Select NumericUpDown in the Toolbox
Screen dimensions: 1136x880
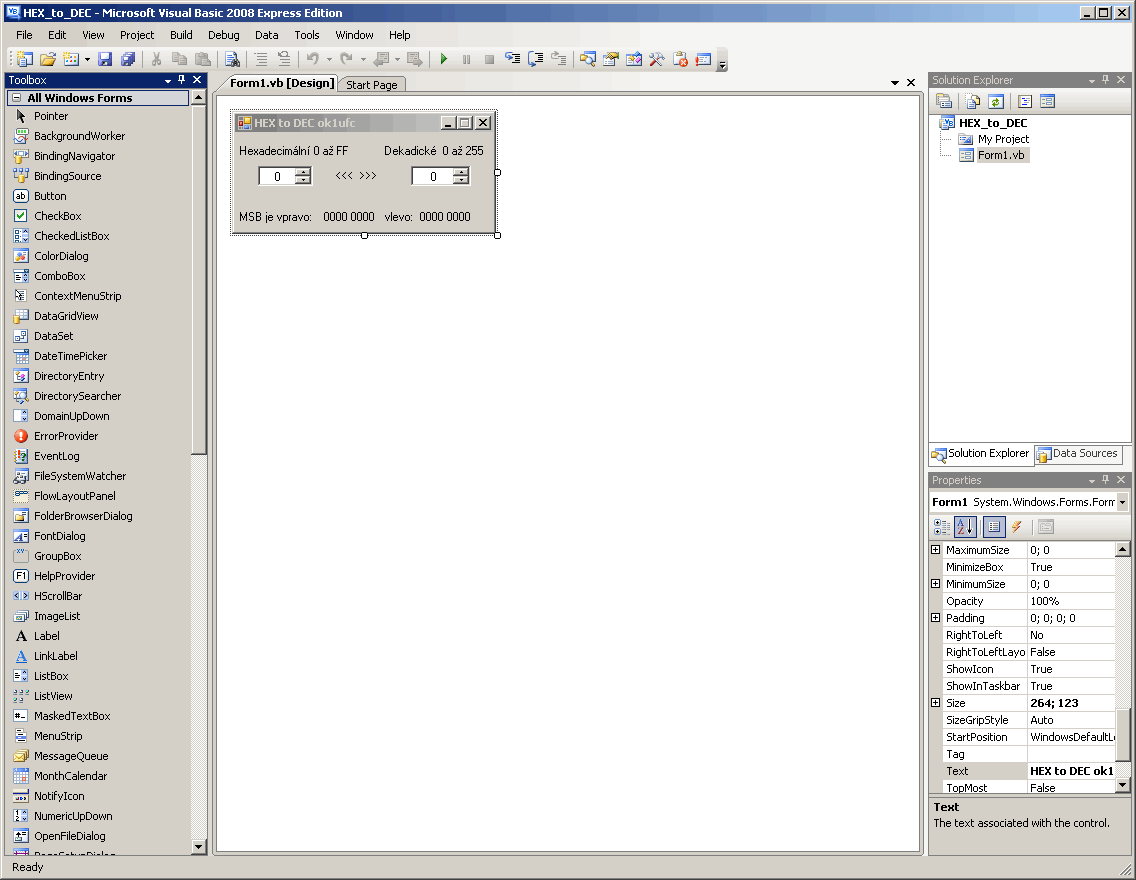coord(73,816)
